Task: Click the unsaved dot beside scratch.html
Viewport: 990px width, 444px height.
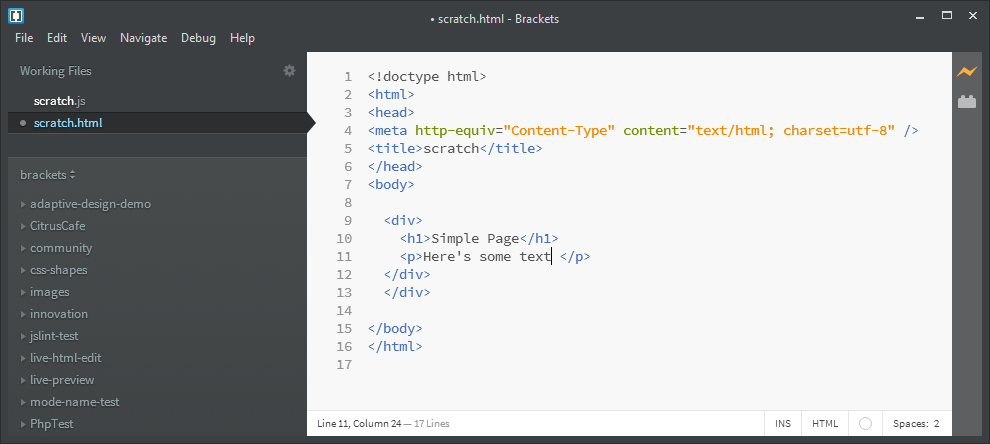Action: [x=23, y=123]
